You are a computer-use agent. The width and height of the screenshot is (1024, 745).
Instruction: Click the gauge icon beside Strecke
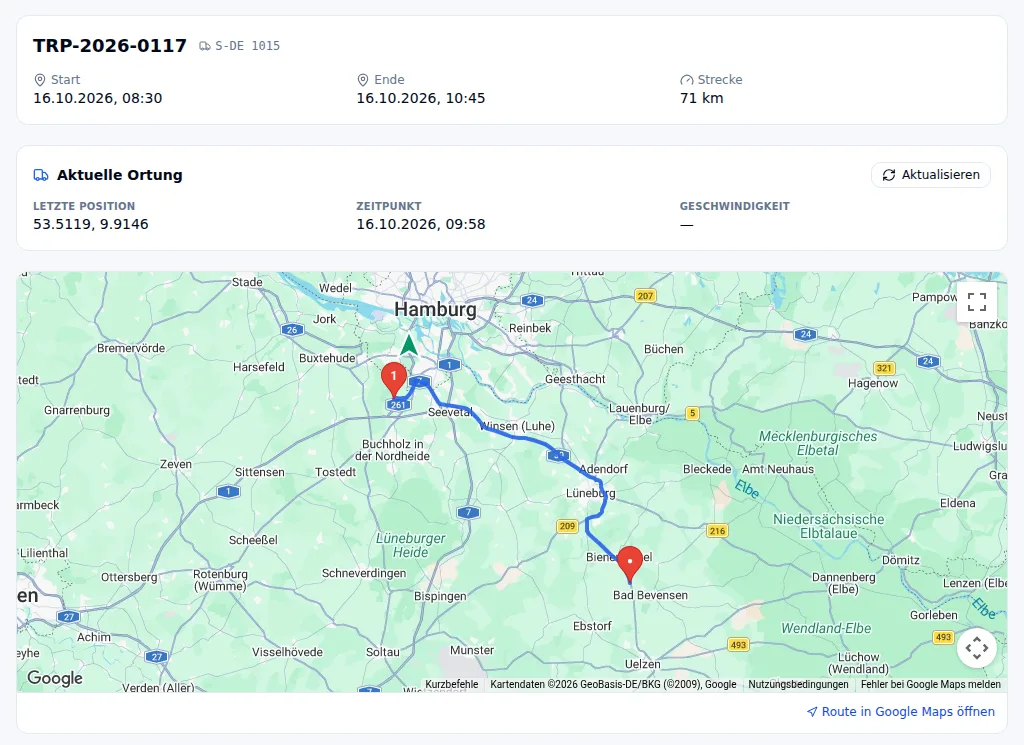(x=686, y=80)
